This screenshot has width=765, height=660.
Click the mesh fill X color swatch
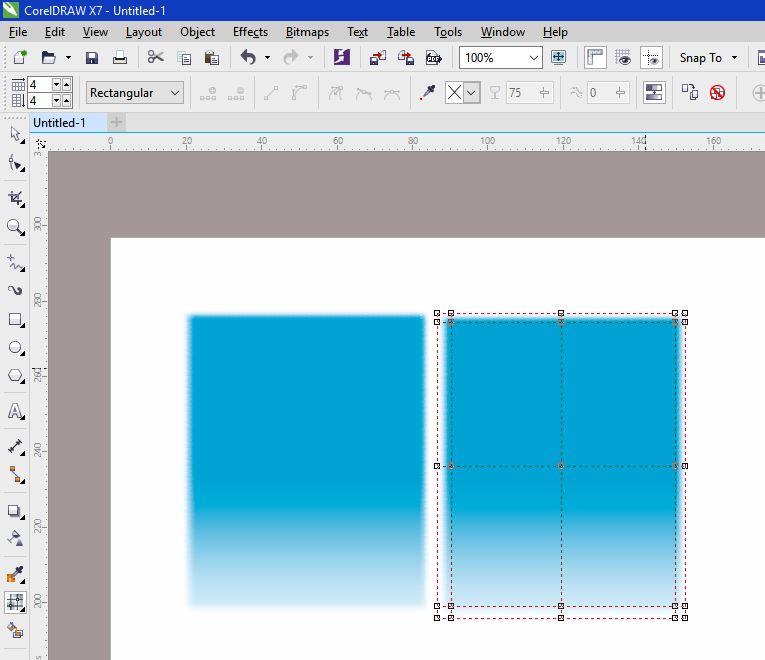pyautogui.click(x=454, y=93)
